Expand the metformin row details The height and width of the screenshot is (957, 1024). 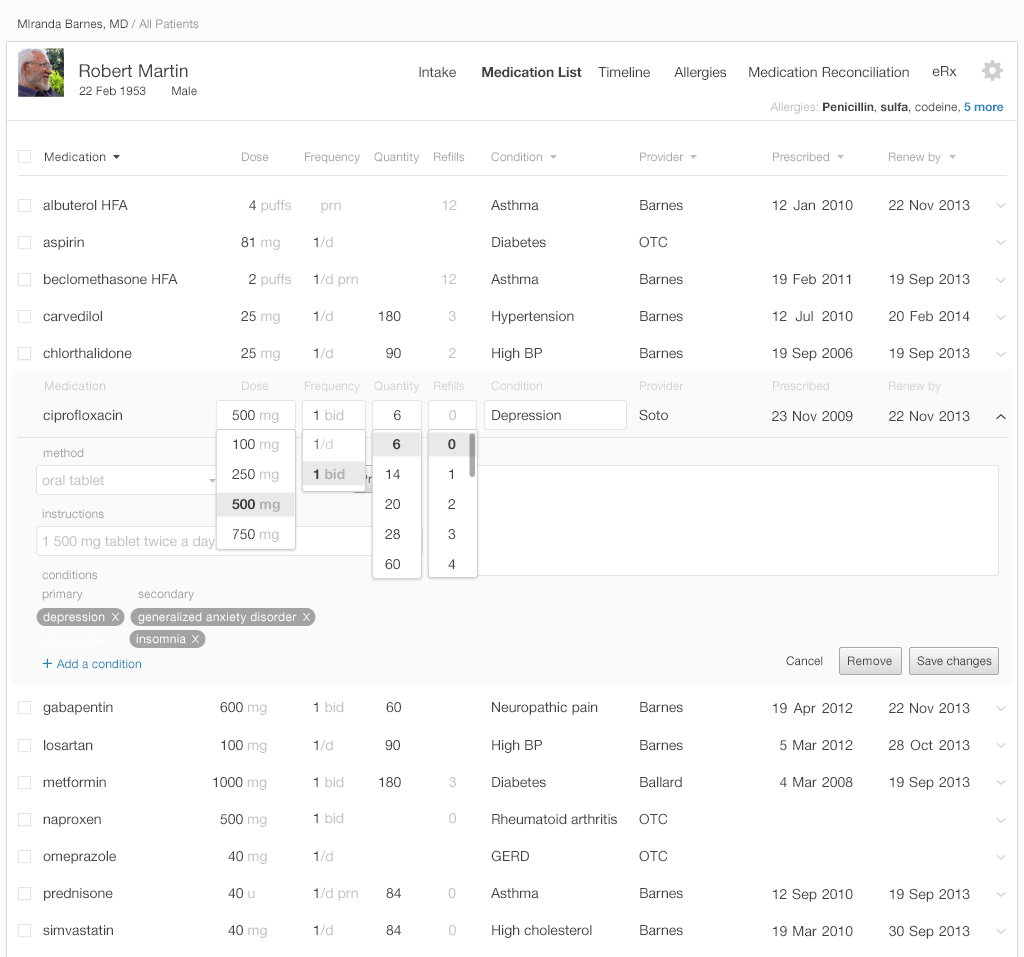click(x=1001, y=783)
